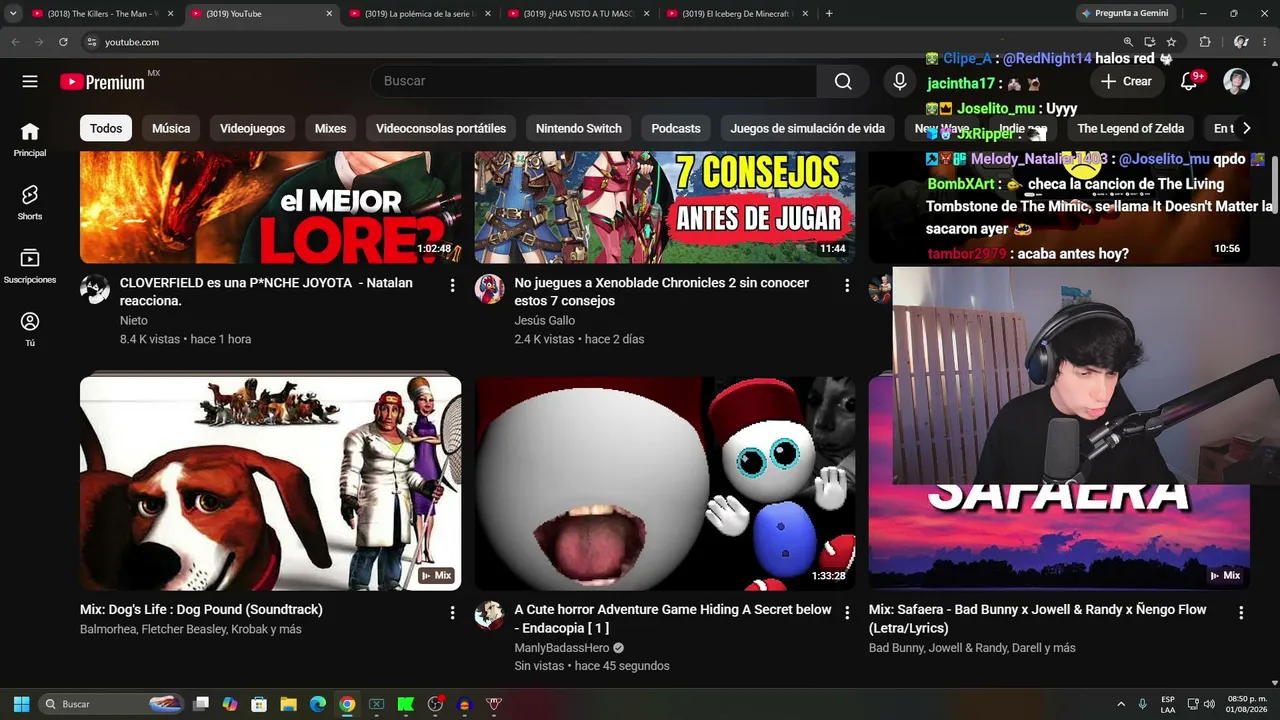Screen dimensions: 1280x720
Task: Open a new Chrome tab
Action: coord(829,14)
